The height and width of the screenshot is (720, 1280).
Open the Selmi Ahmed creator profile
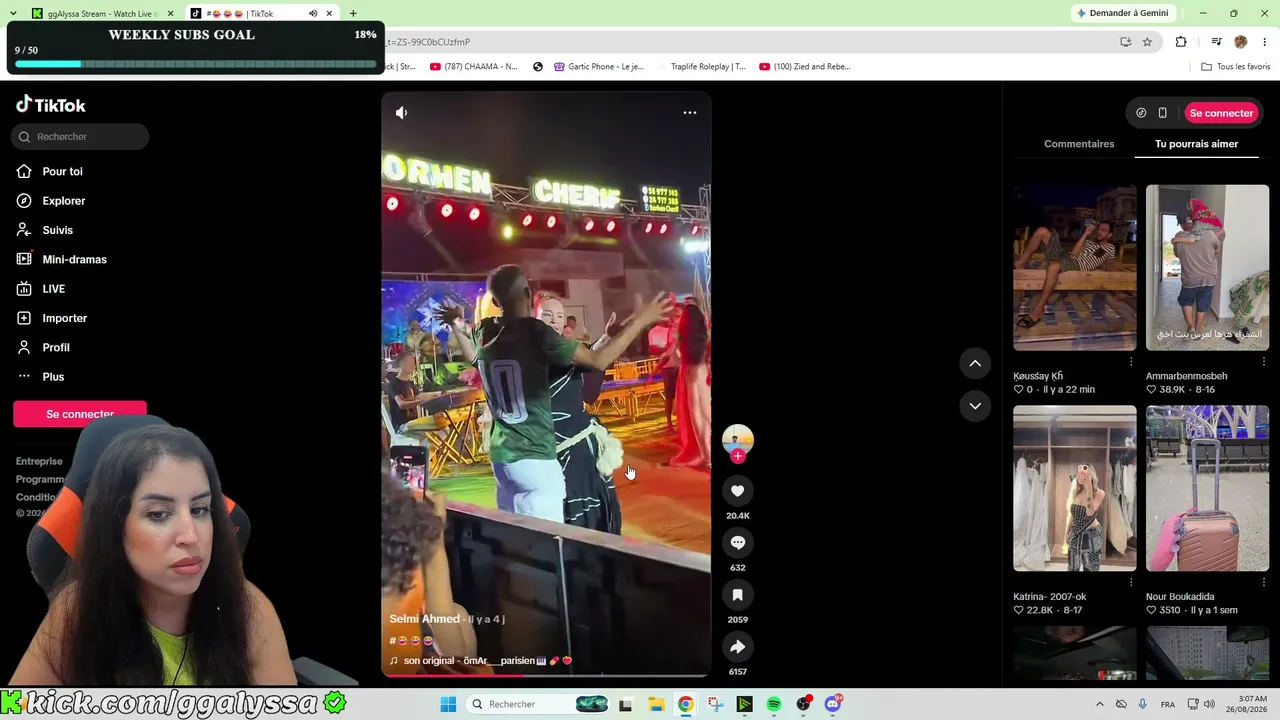[x=425, y=619]
